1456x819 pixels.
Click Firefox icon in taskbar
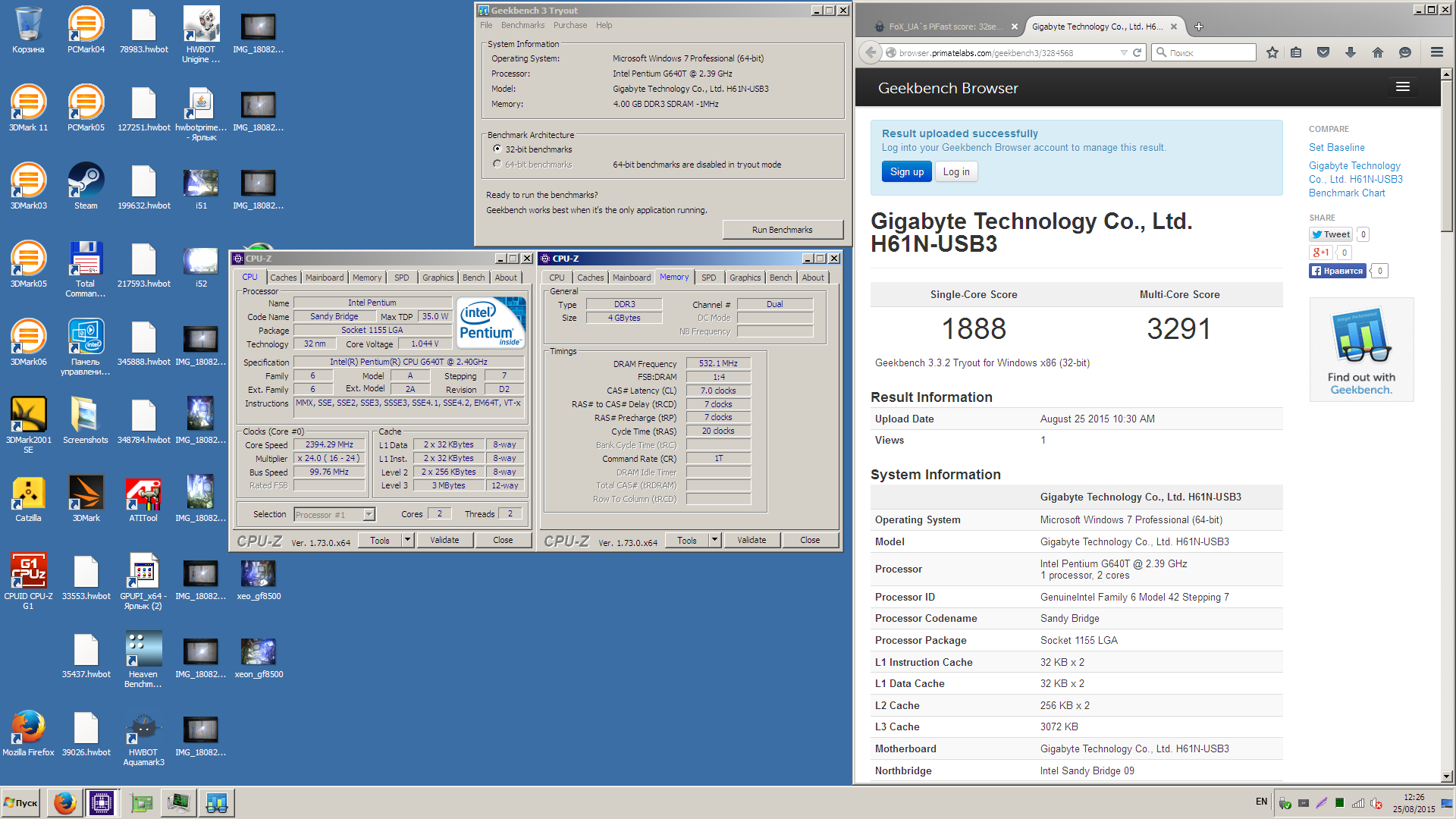pos(65,802)
